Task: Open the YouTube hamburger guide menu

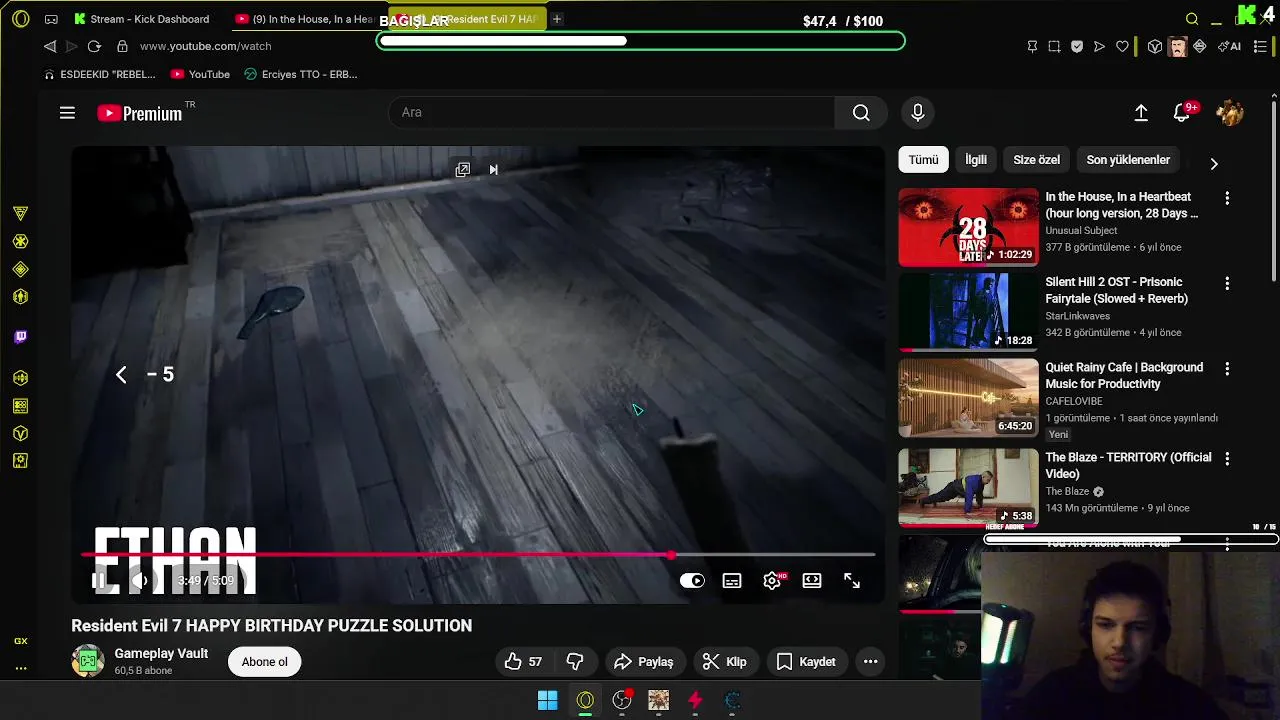Action: pyautogui.click(x=67, y=113)
